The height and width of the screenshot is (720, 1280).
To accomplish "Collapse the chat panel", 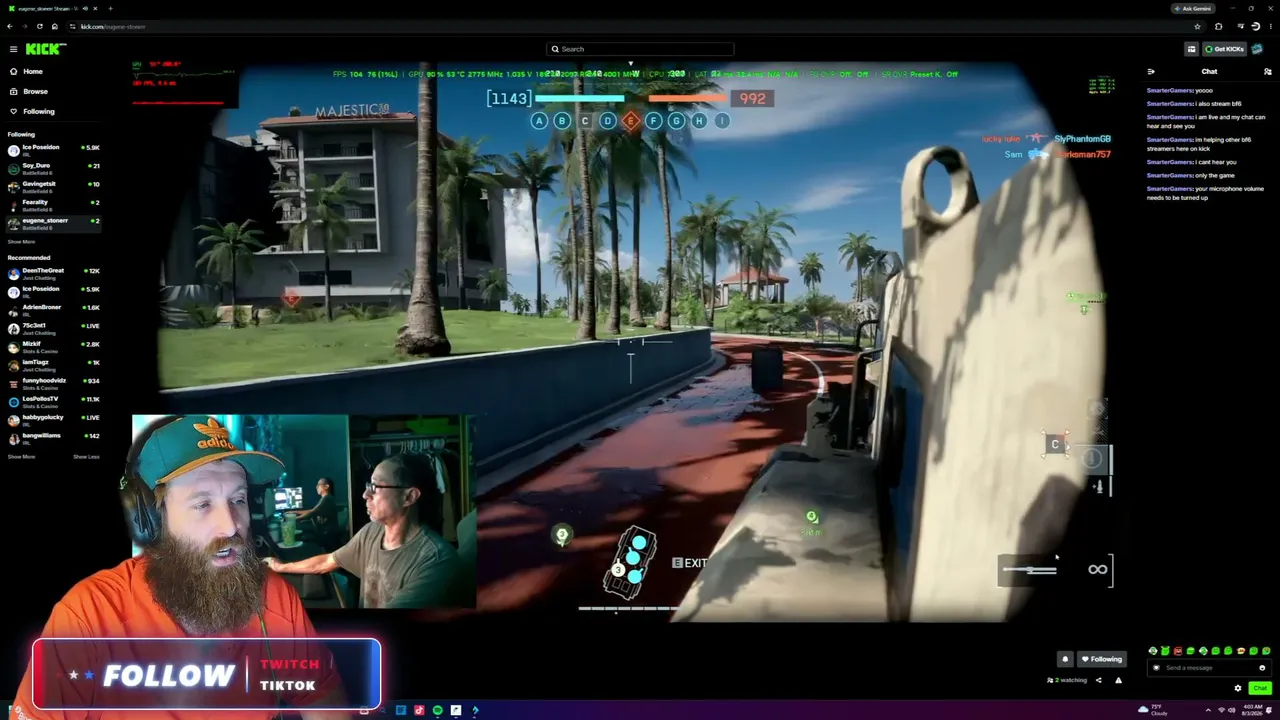I will [1151, 72].
